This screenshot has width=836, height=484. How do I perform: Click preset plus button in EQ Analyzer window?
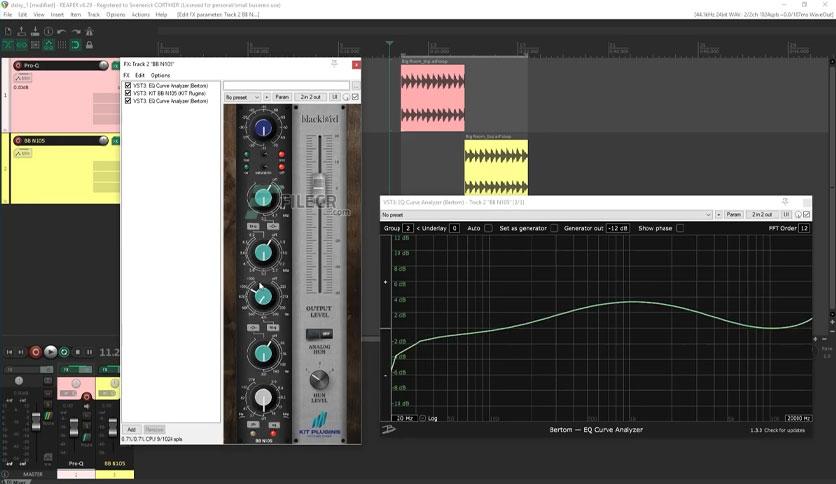pyautogui.click(x=718, y=214)
